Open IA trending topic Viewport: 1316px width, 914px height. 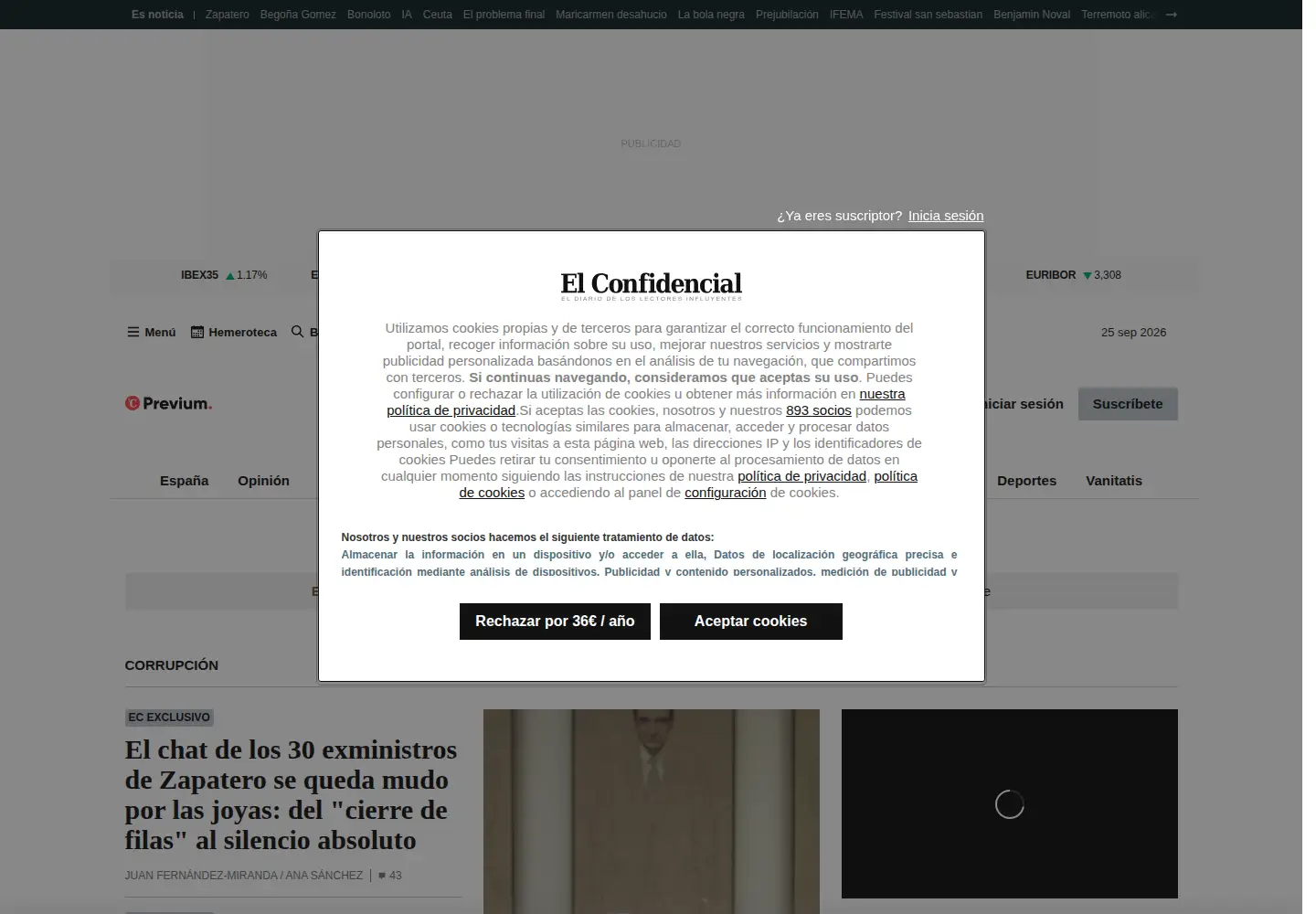click(x=407, y=15)
